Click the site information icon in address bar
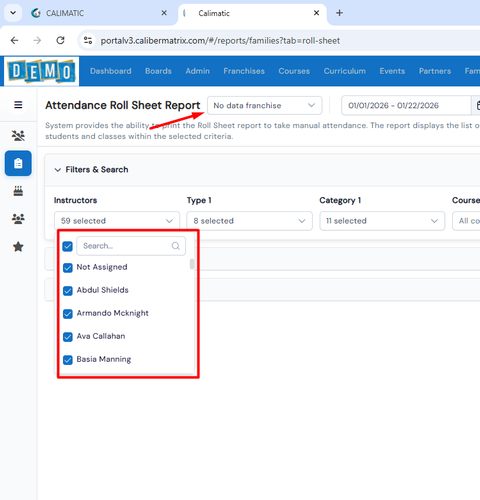The height and width of the screenshot is (500, 480). (x=88, y=41)
